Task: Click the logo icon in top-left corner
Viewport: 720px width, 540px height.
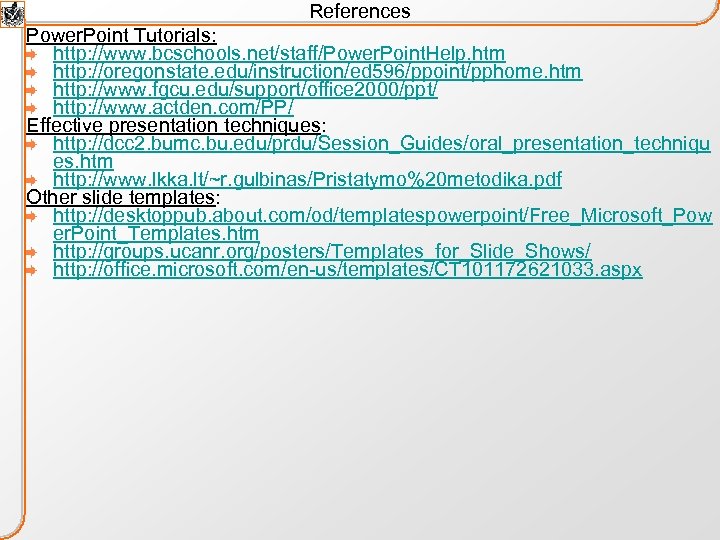Action: click(12, 14)
